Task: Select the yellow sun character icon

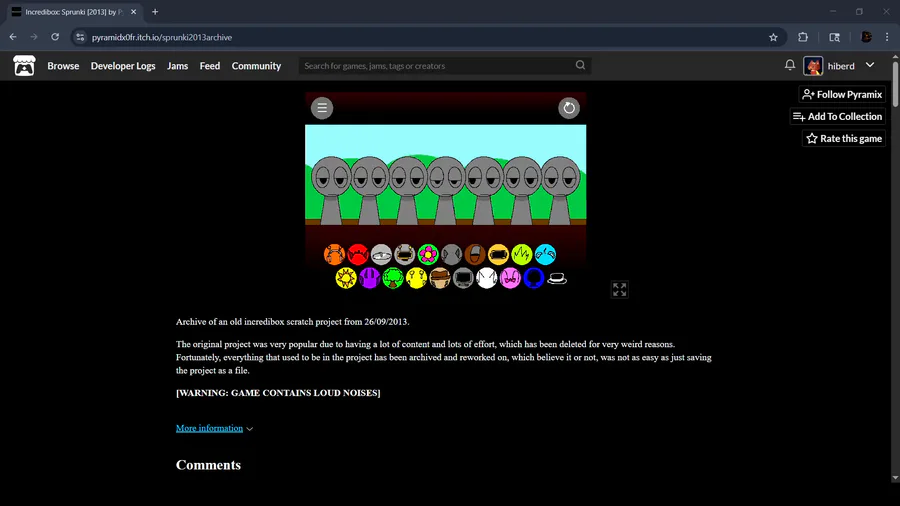Action: 346,278
